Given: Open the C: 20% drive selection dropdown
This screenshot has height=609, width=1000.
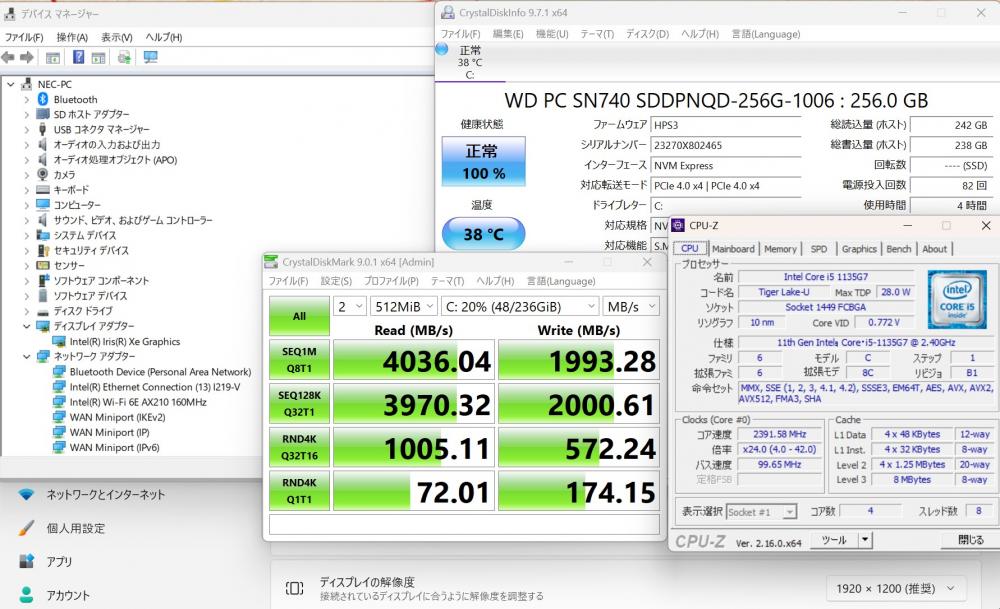Looking at the screenshot, I should tap(520, 307).
